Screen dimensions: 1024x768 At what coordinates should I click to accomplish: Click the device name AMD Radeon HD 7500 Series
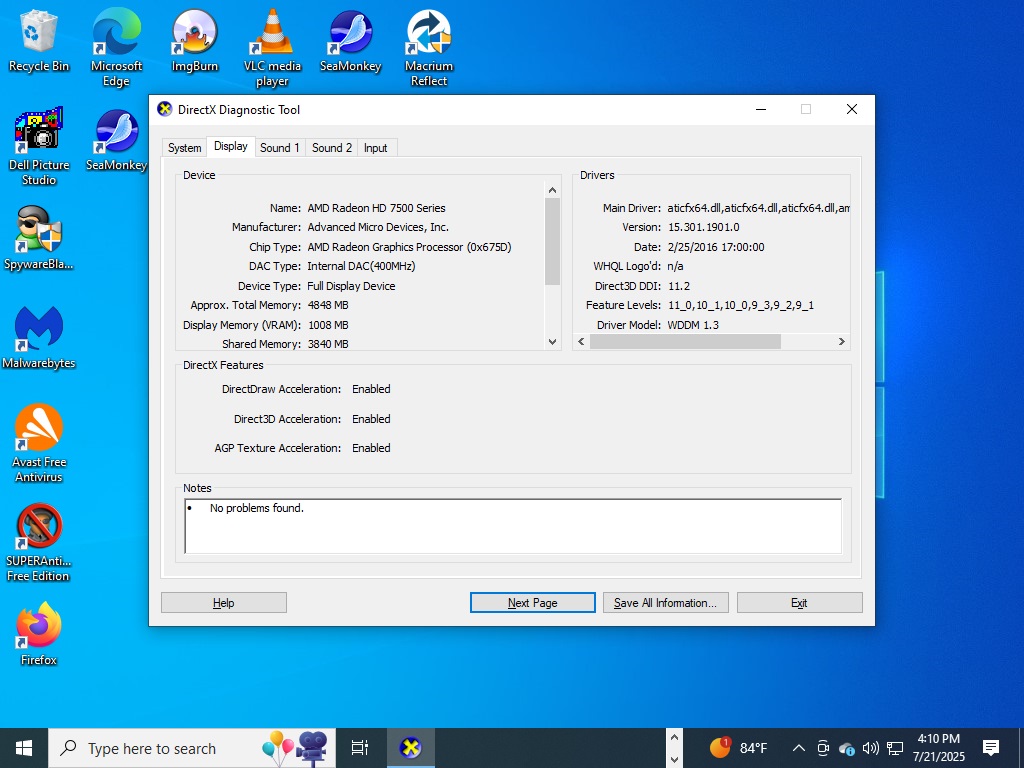click(x=376, y=208)
